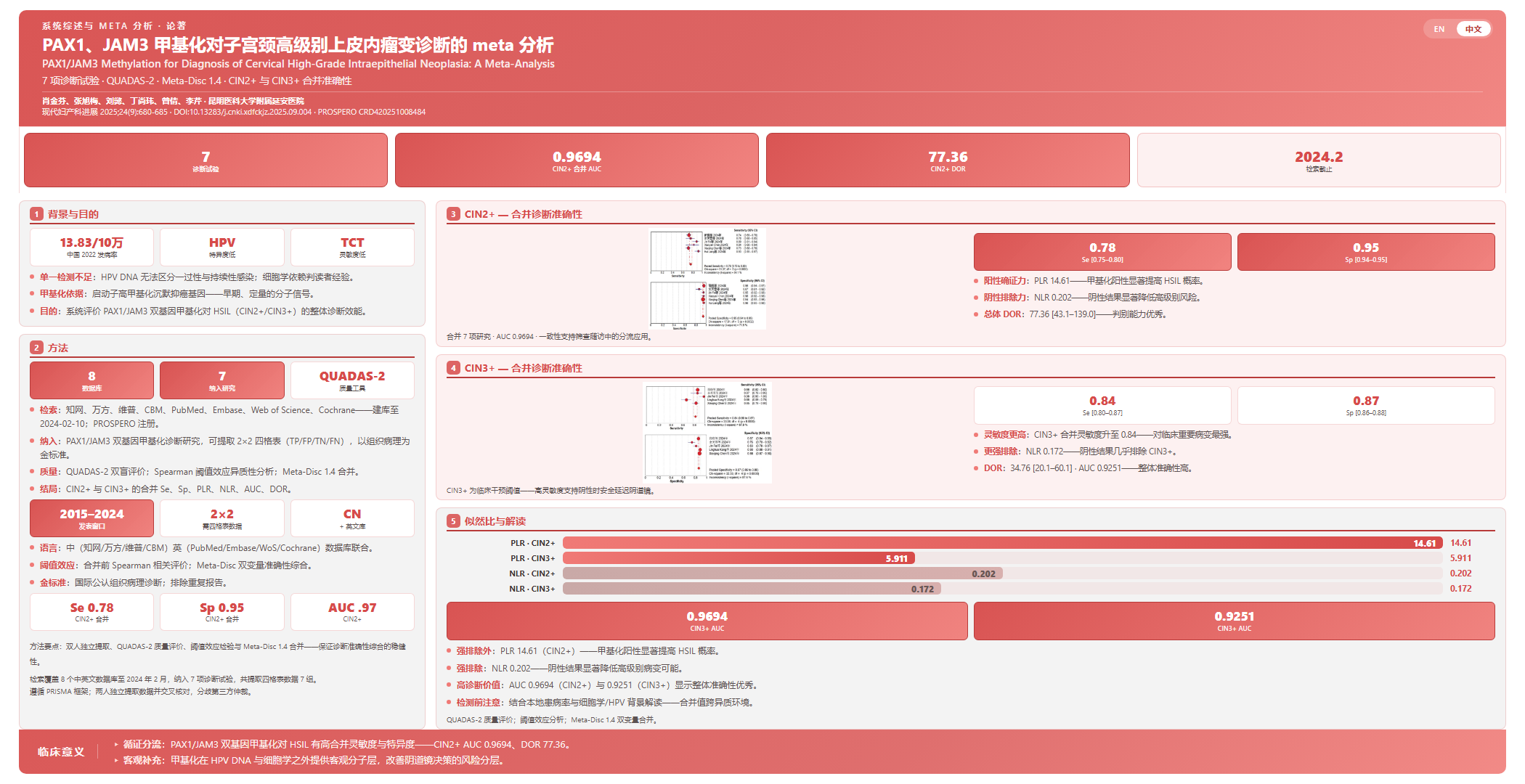
Task: Click the section 5 badge 似然比与解读
Action: 453,521
